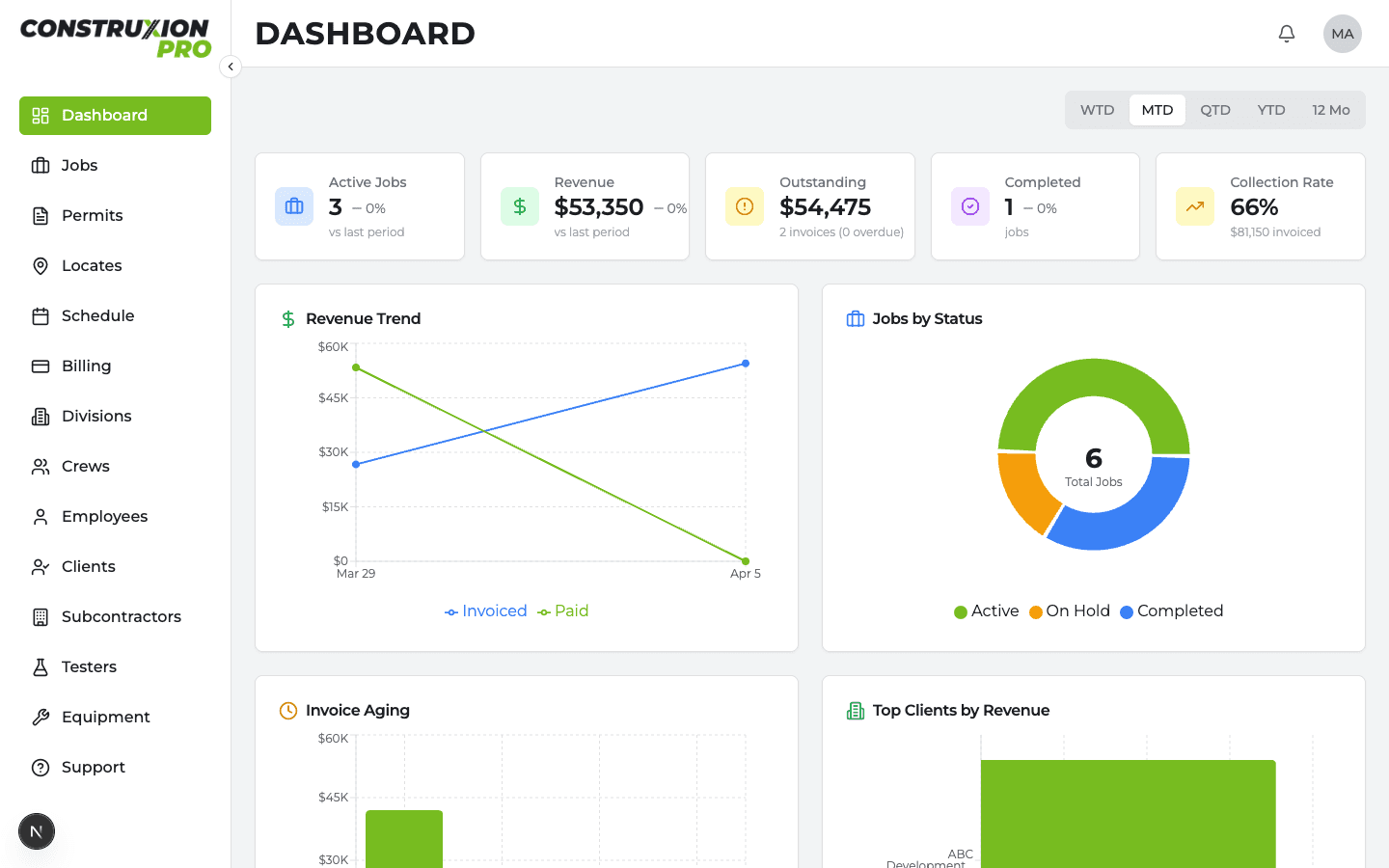
Task: Select the MTD period tab
Action: 1157,110
